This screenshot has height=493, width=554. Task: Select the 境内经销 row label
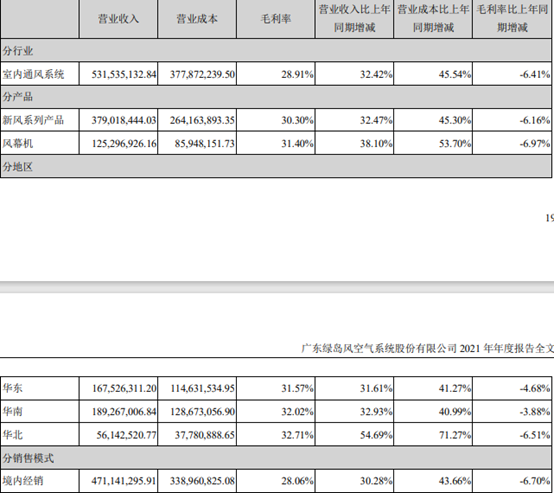coord(23,481)
